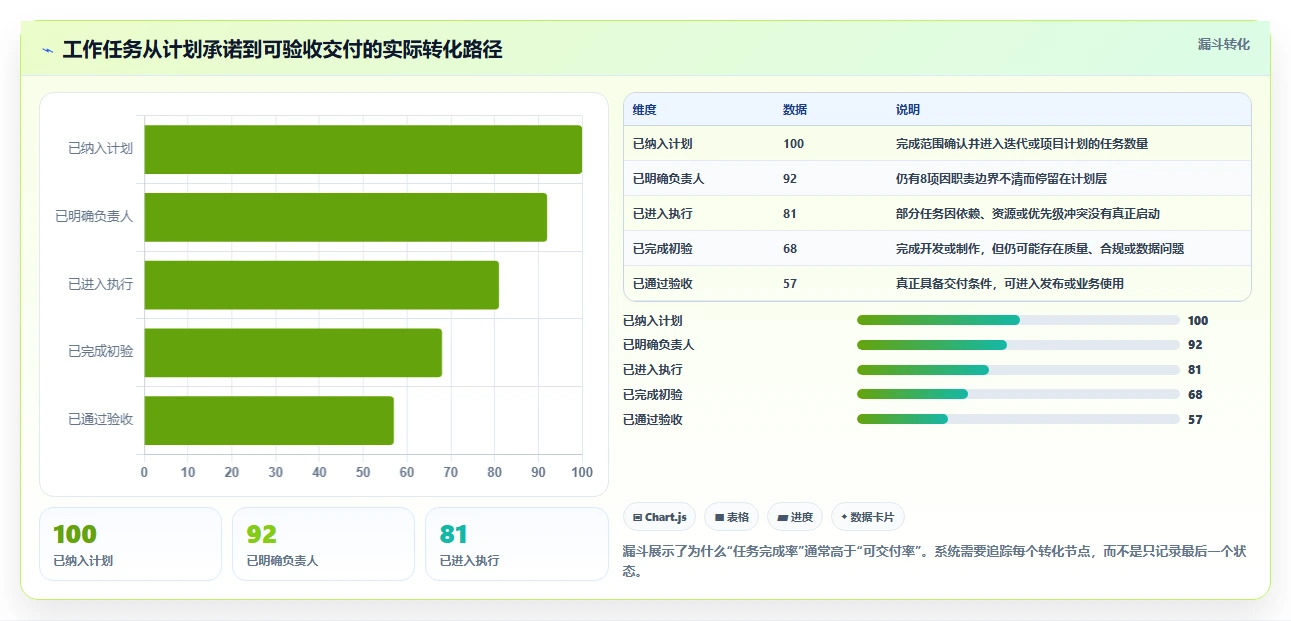
Task: Select the 进度 chip
Action: pos(795,517)
